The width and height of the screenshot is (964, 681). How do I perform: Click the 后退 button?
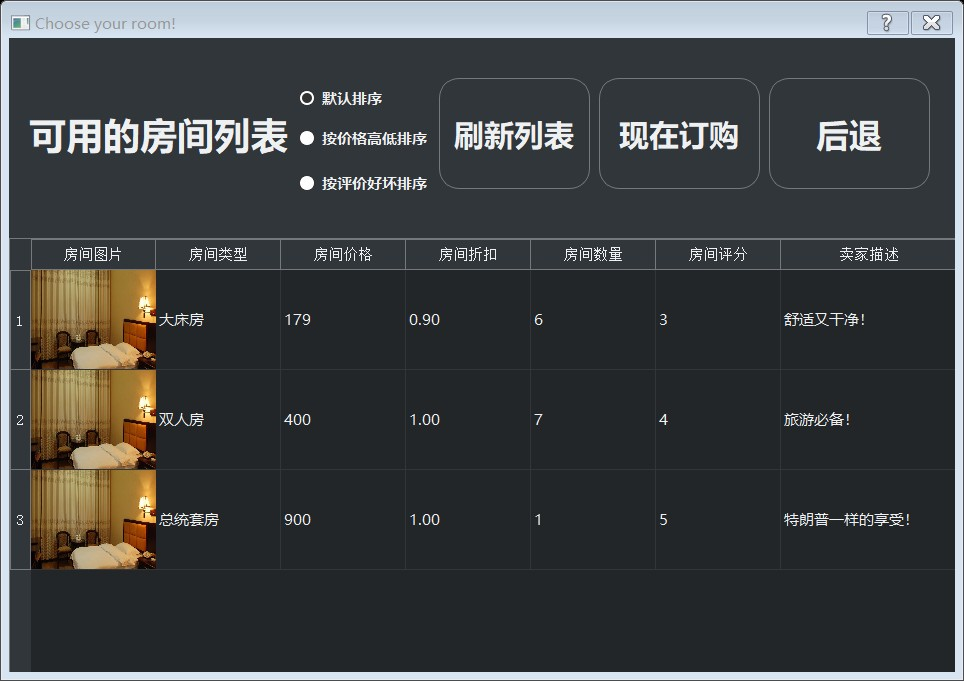[x=849, y=133]
